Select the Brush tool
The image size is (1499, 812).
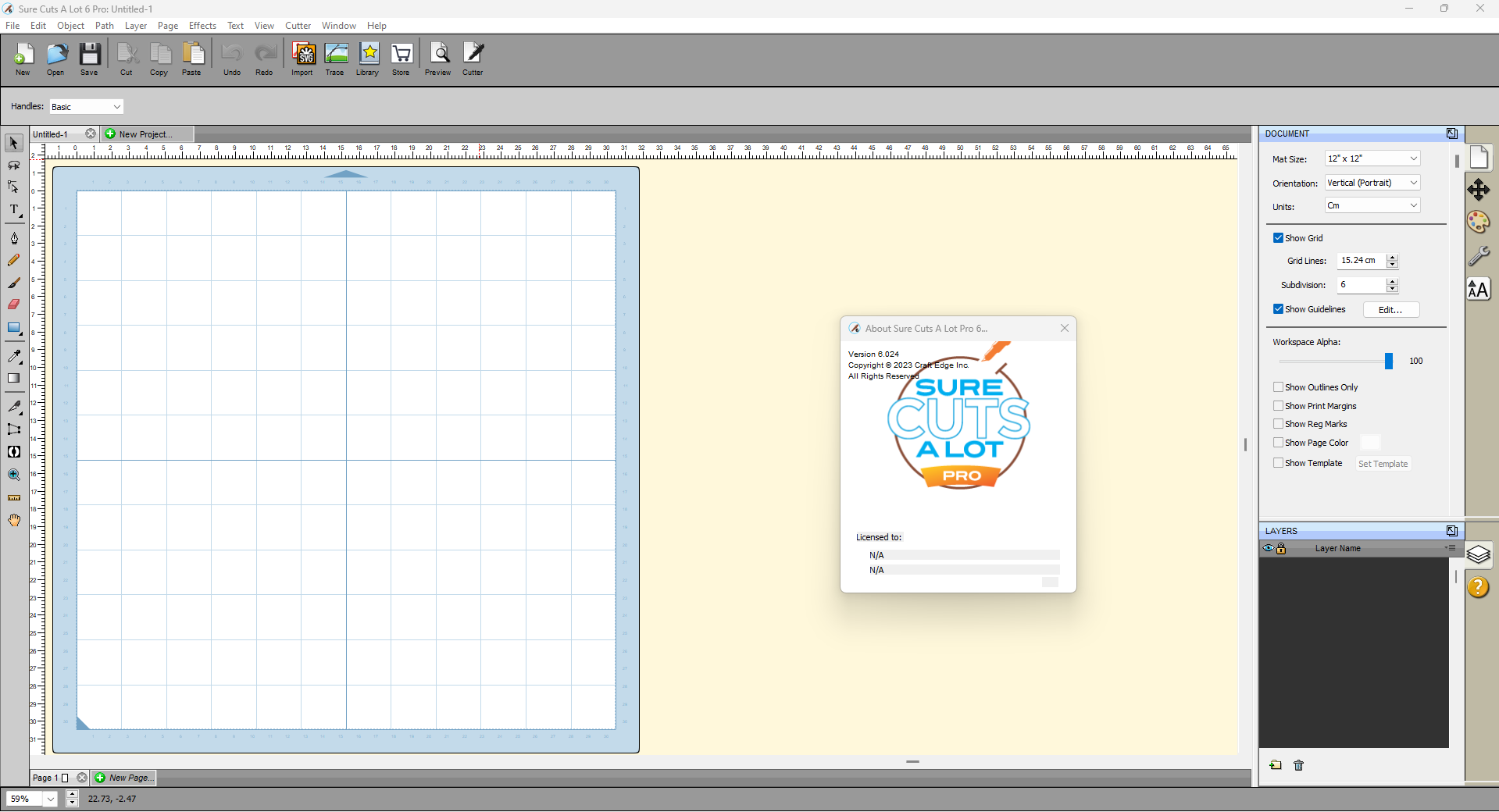point(13,283)
